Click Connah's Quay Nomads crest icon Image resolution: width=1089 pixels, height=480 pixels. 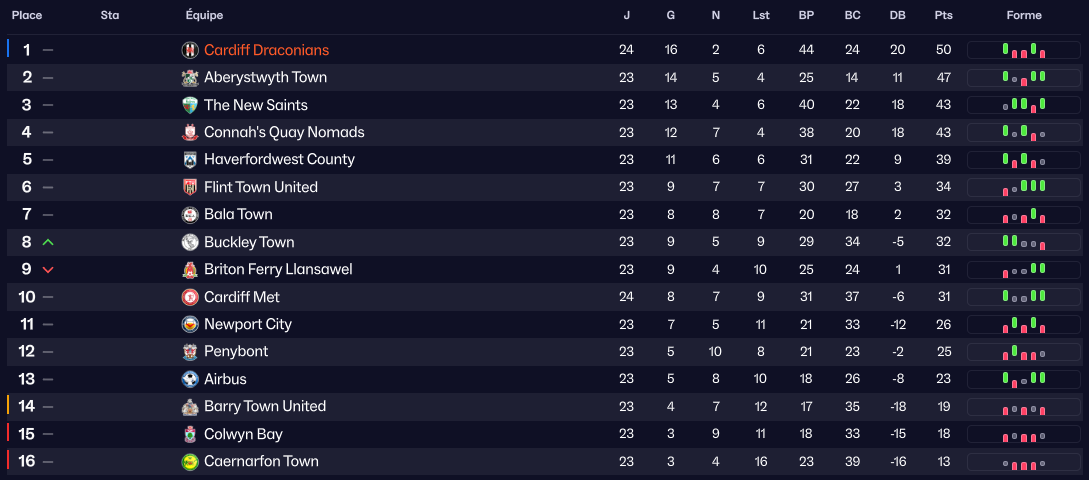(x=190, y=132)
